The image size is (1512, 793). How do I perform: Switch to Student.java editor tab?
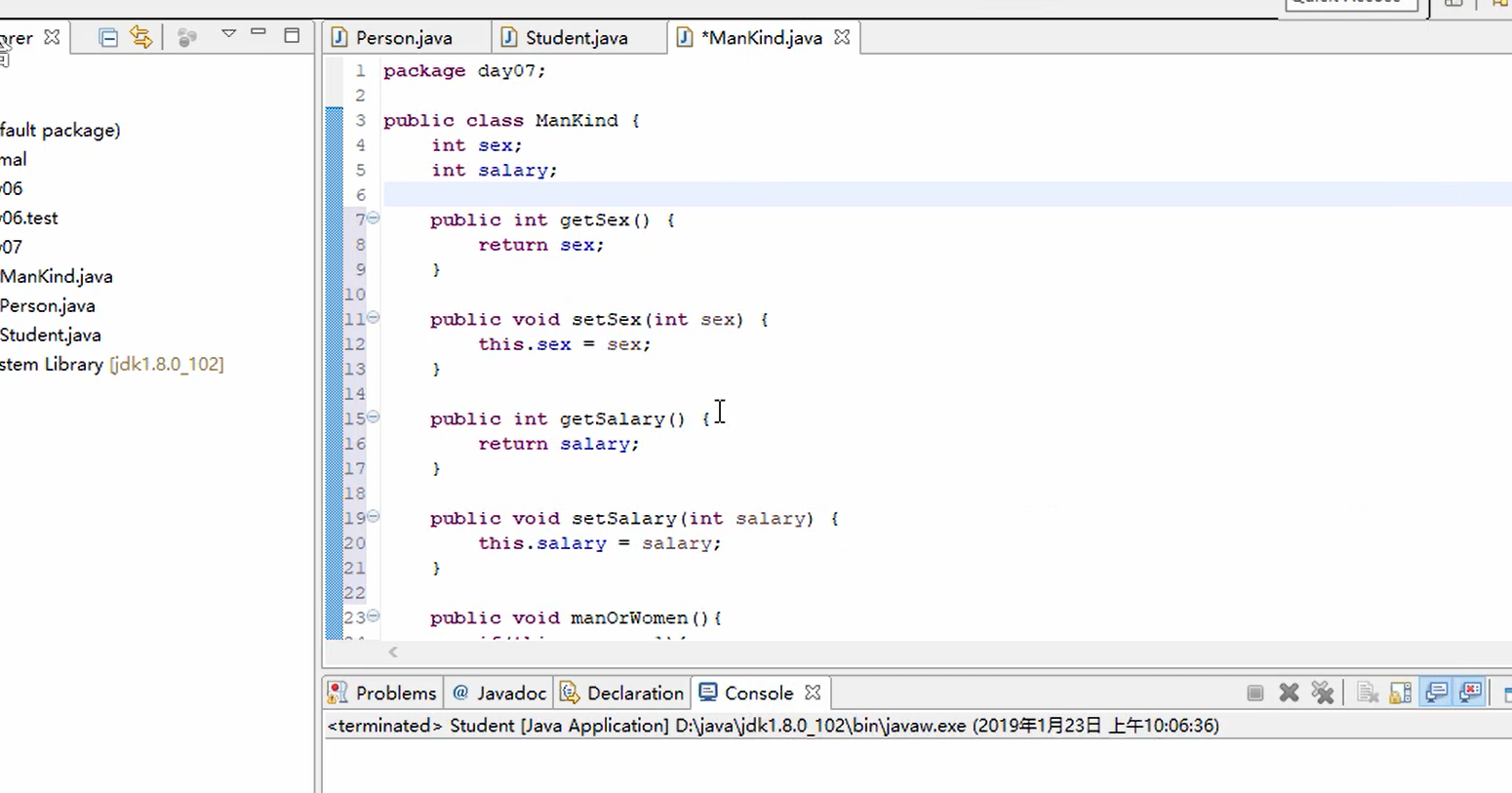[x=564, y=38]
